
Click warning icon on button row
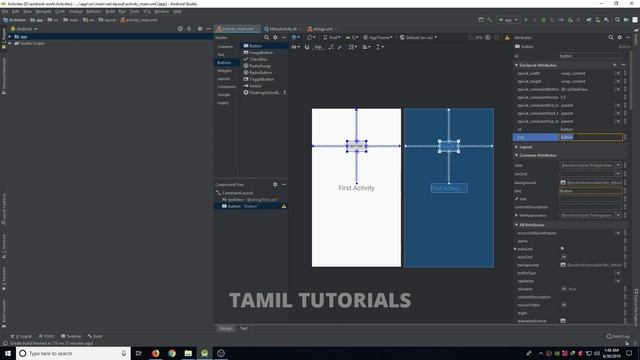pos(284,207)
